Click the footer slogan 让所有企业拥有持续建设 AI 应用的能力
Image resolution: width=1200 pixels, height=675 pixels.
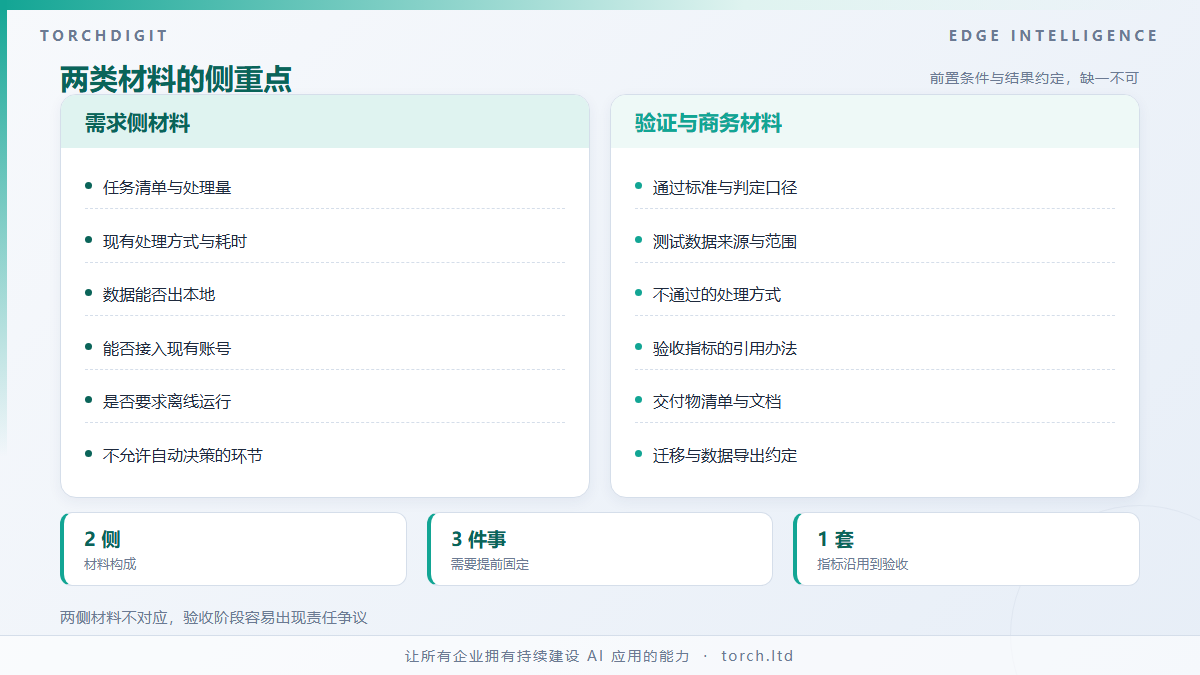(547, 656)
